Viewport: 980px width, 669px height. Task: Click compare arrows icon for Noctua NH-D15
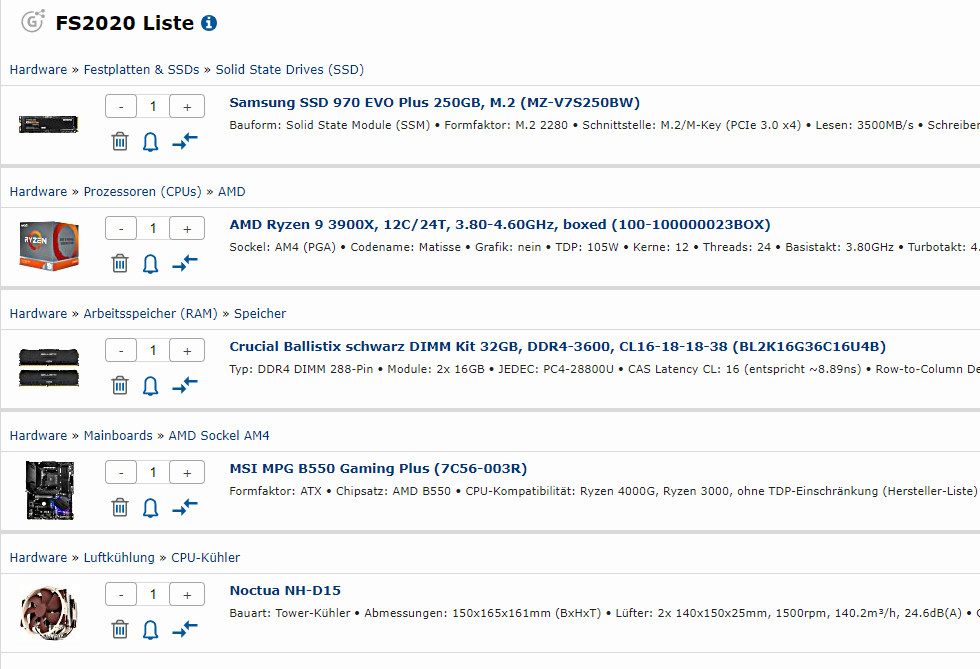coord(185,629)
